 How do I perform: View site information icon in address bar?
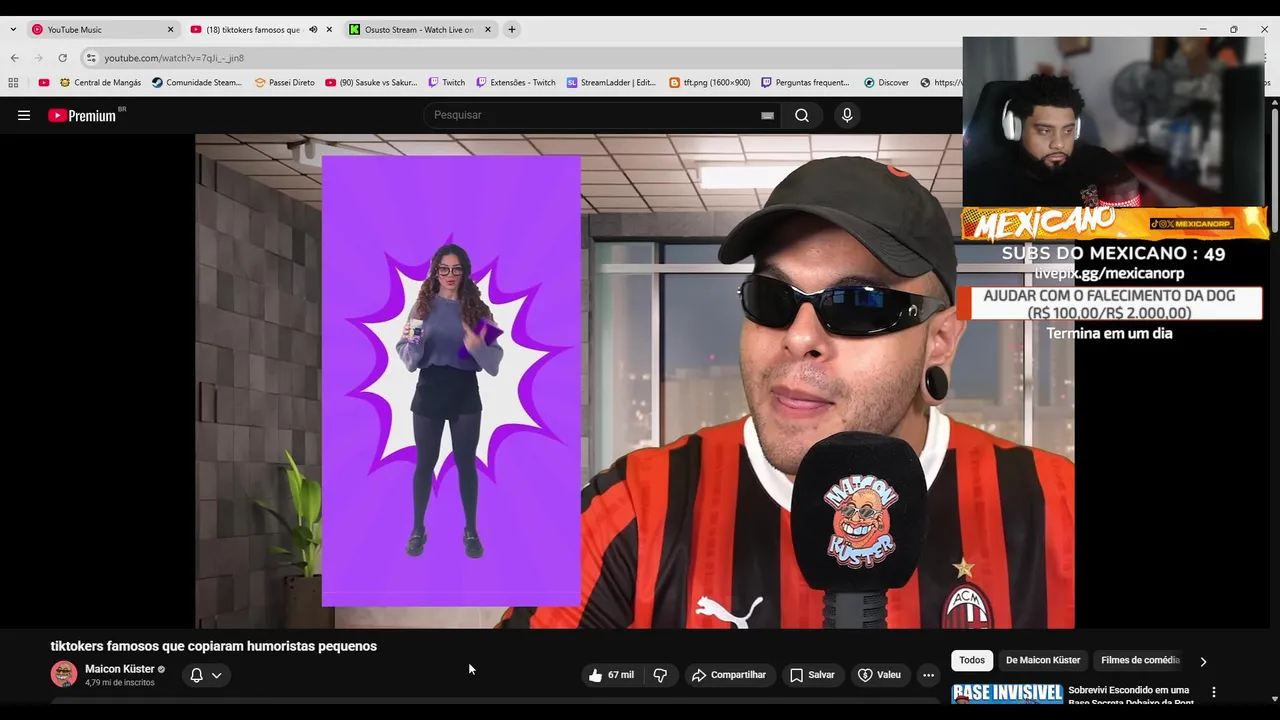point(91,58)
